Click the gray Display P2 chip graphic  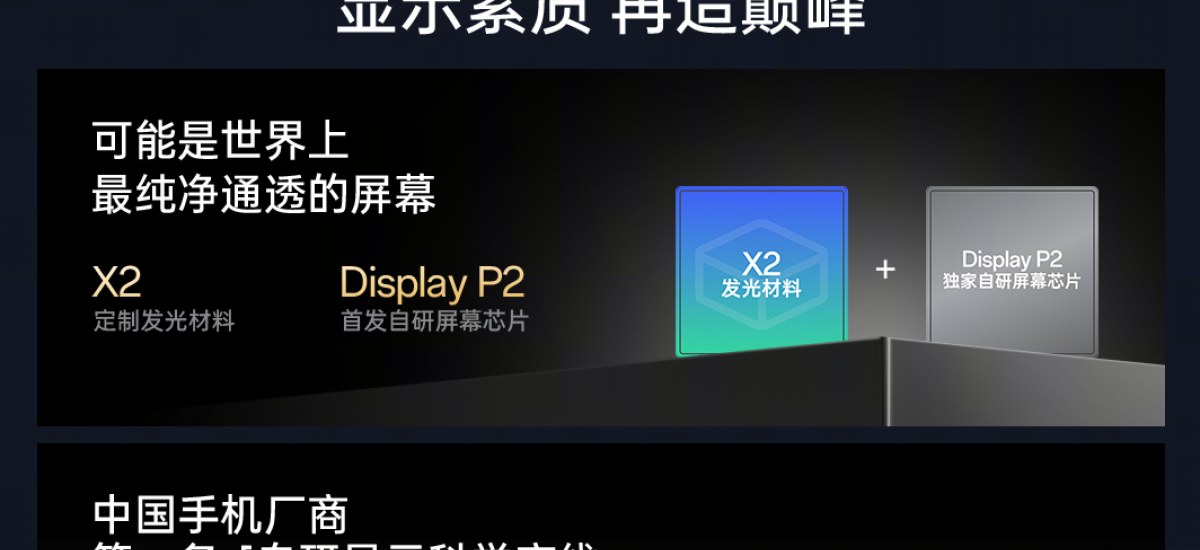coord(1012,271)
